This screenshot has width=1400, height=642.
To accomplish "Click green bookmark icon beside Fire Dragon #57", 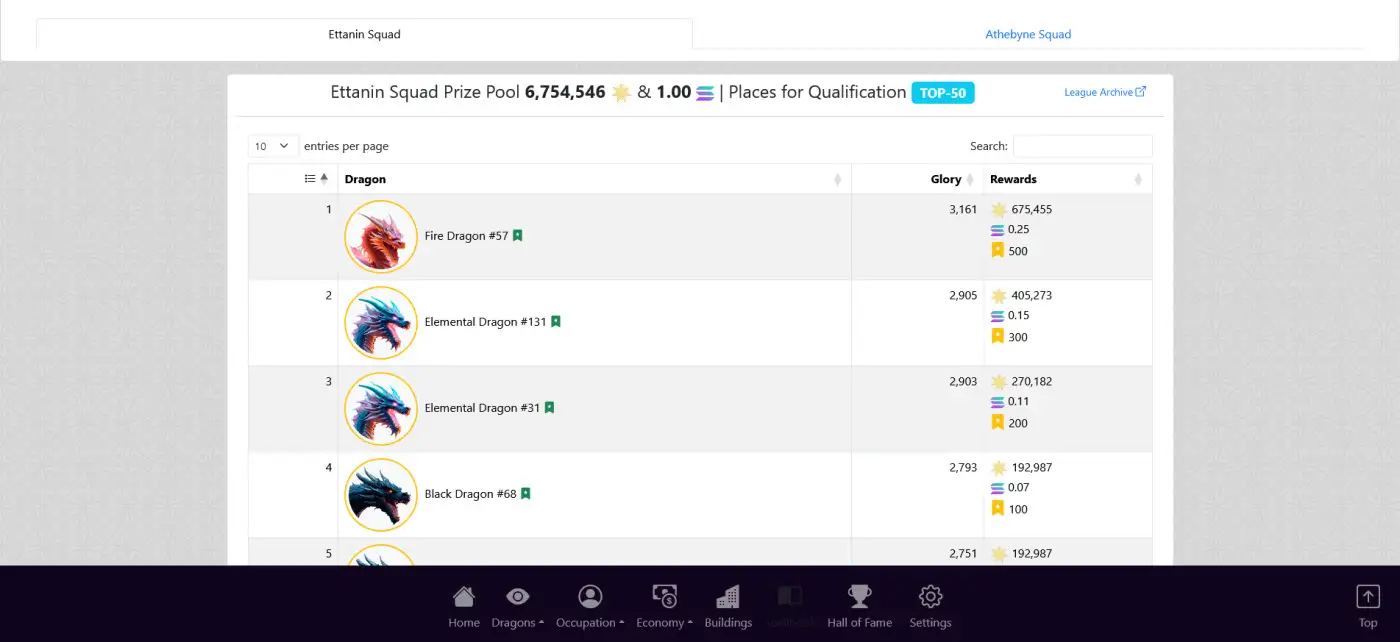I will 518,236.
